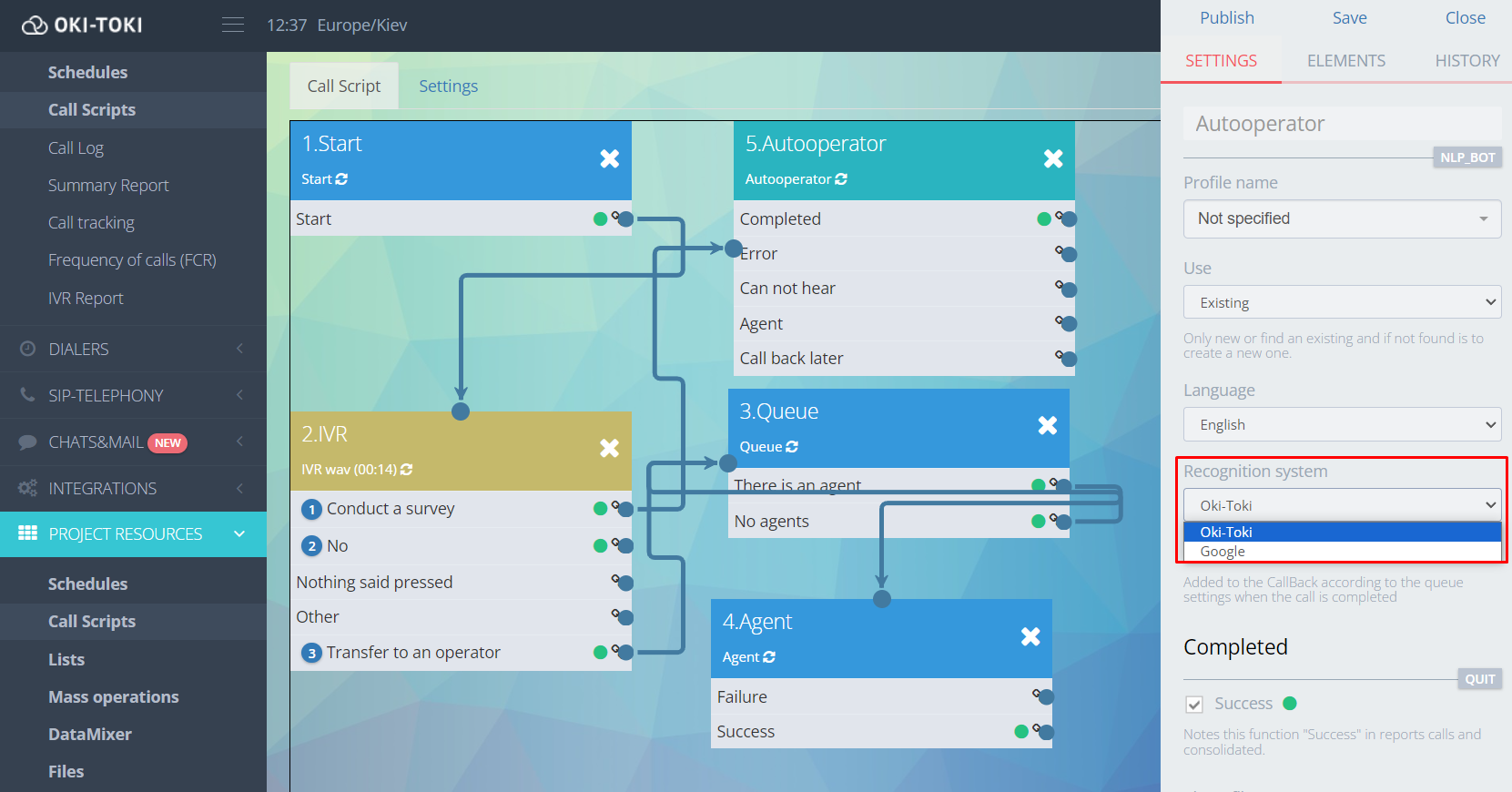This screenshot has width=1512, height=792.
Task: Remove the 1.Start block with X icon
Action: tap(609, 159)
